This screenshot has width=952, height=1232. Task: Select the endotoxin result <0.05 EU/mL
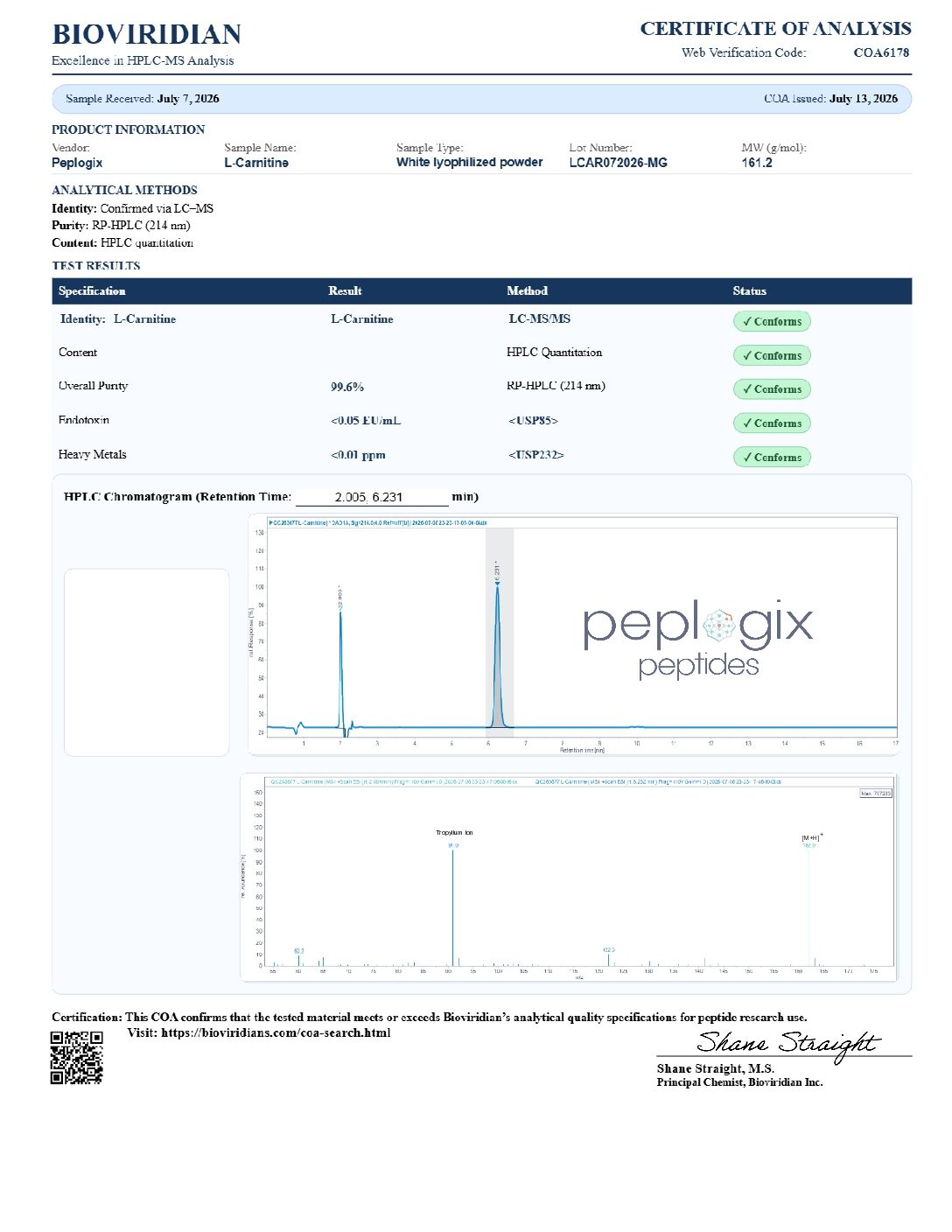(366, 421)
